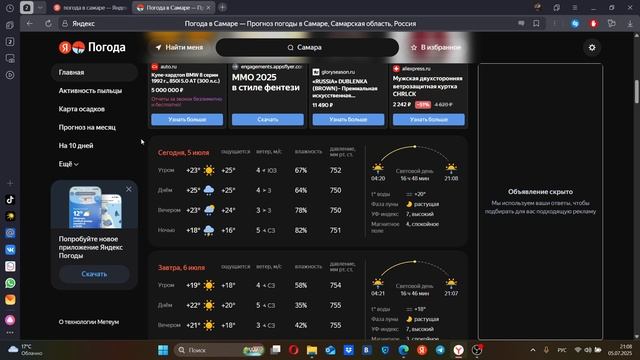Open Активность пыльцы page
Image resolution: width=640 pixels, height=360 pixels.
click(90, 91)
